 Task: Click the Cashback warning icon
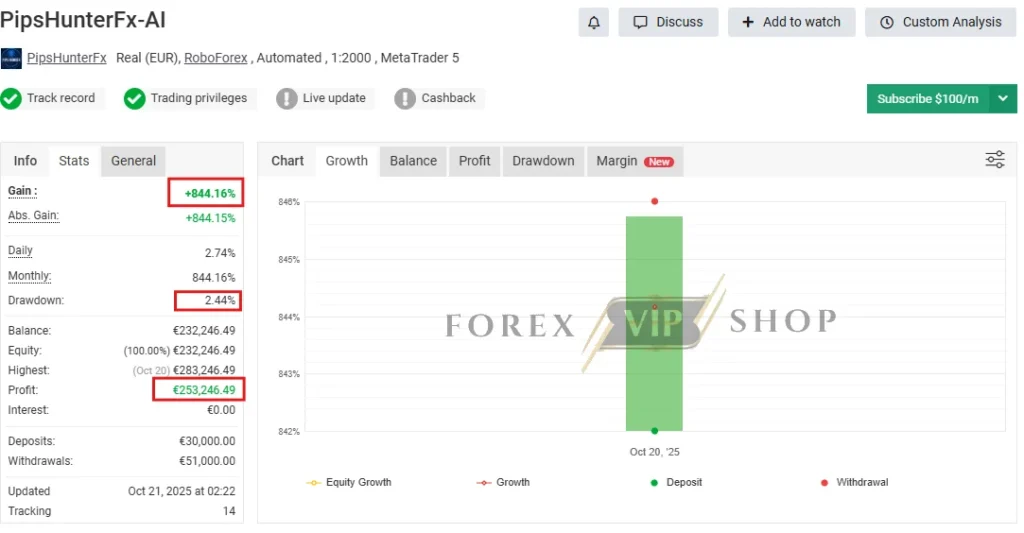[x=405, y=99]
